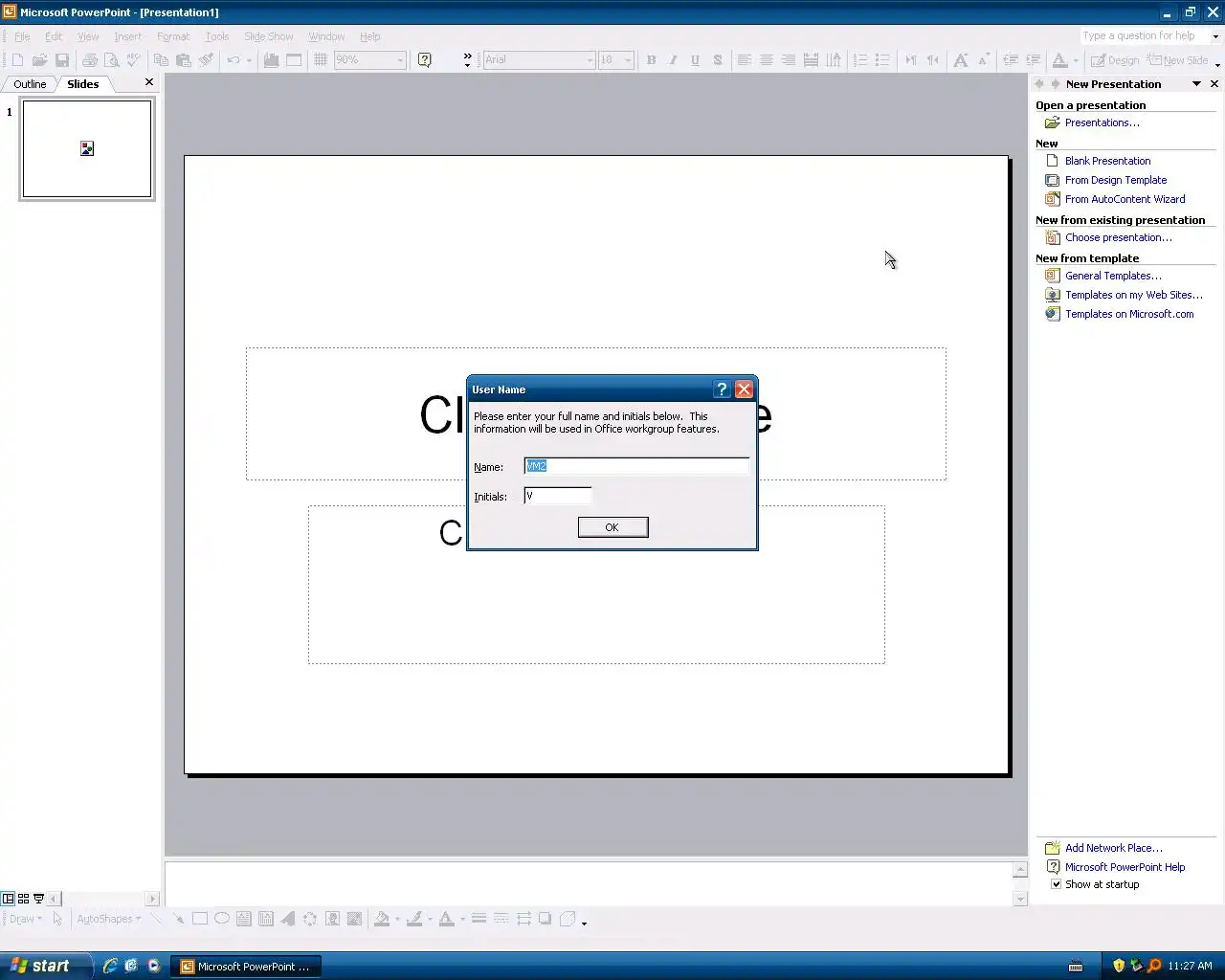Click the Name input field
Viewport: 1225px width, 980px height.
tap(636, 466)
